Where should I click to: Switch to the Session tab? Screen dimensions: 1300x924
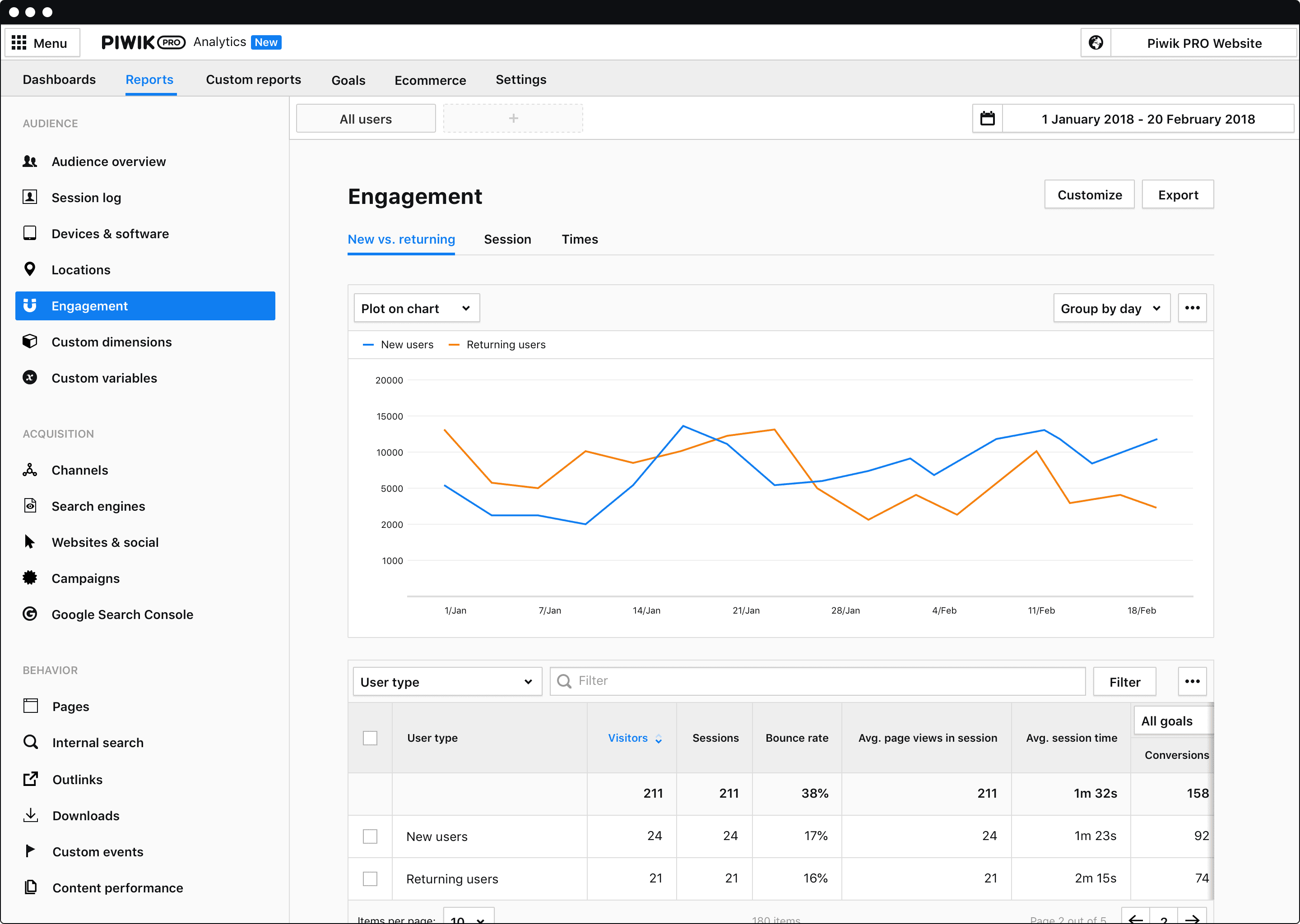pos(508,239)
